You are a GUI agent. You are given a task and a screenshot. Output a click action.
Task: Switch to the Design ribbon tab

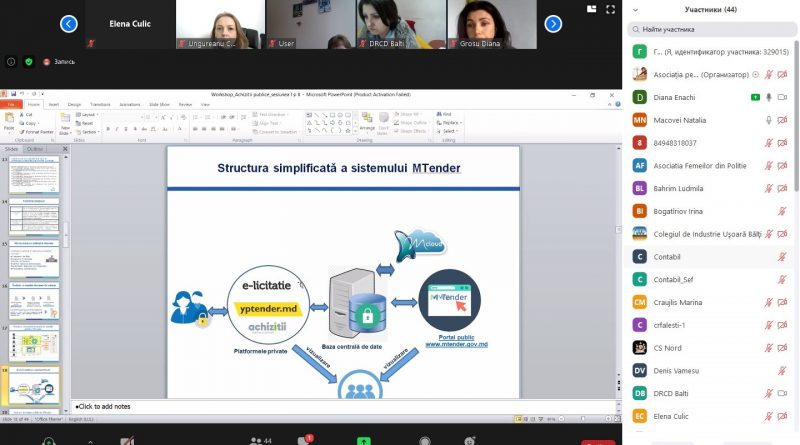coord(74,105)
